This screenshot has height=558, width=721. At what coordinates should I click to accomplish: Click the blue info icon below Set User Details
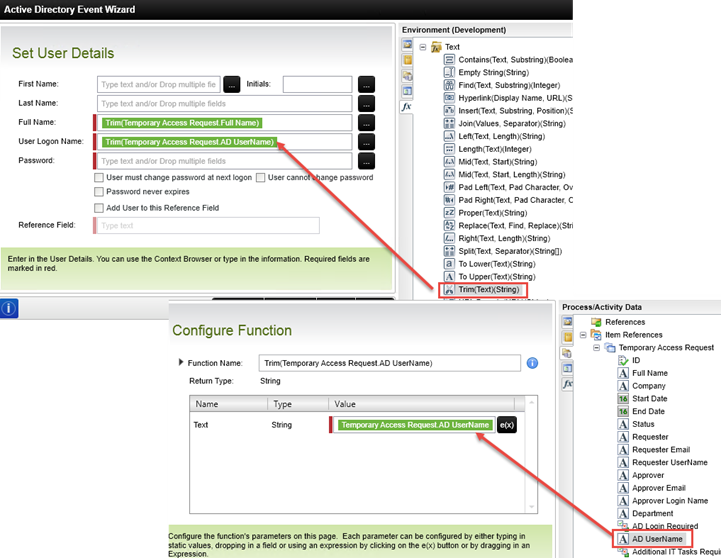coord(9,308)
